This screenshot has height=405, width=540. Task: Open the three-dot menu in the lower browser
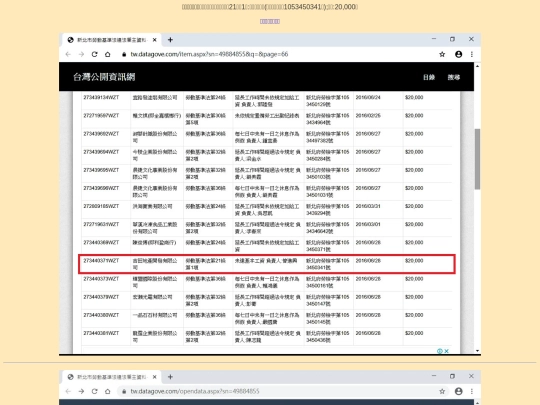[x=472, y=391]
